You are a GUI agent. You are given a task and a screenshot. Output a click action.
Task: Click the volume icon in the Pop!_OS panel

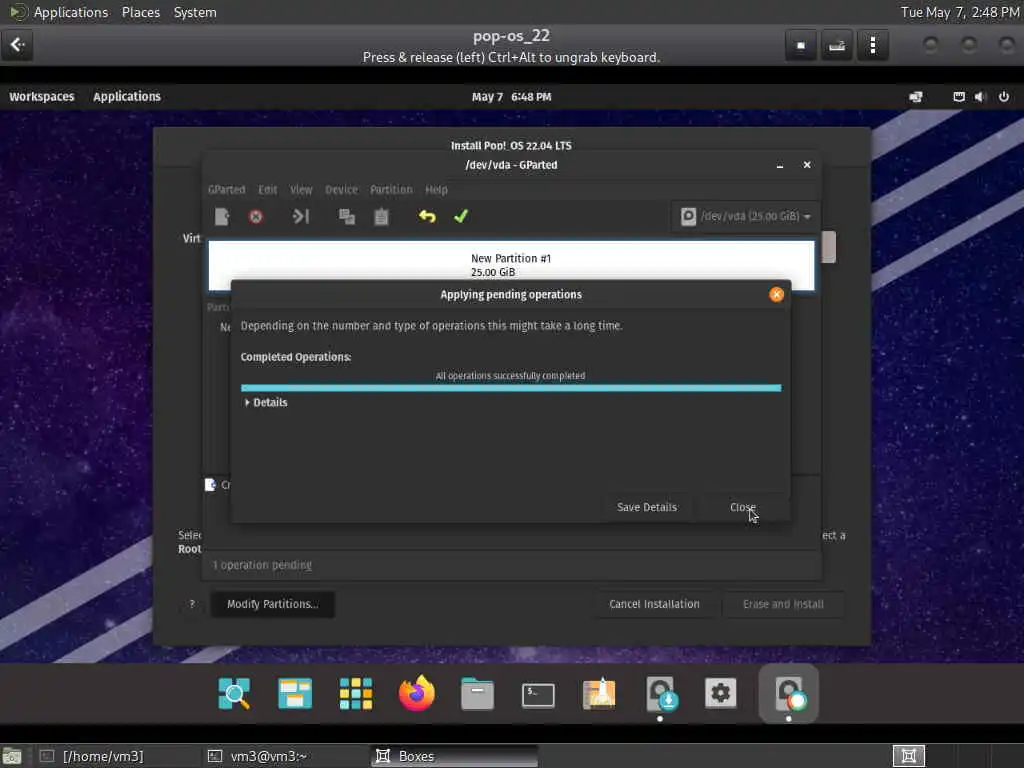[979, 97]
